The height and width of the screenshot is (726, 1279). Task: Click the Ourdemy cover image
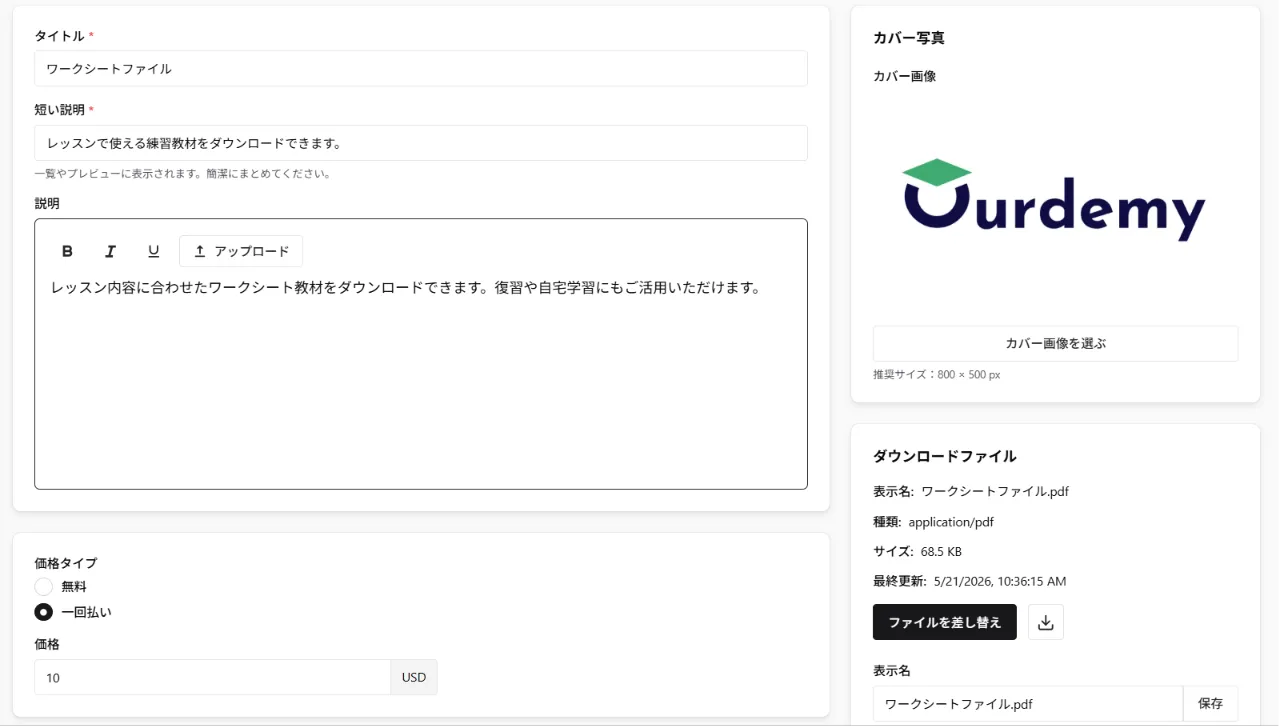tap(1055, 200)
